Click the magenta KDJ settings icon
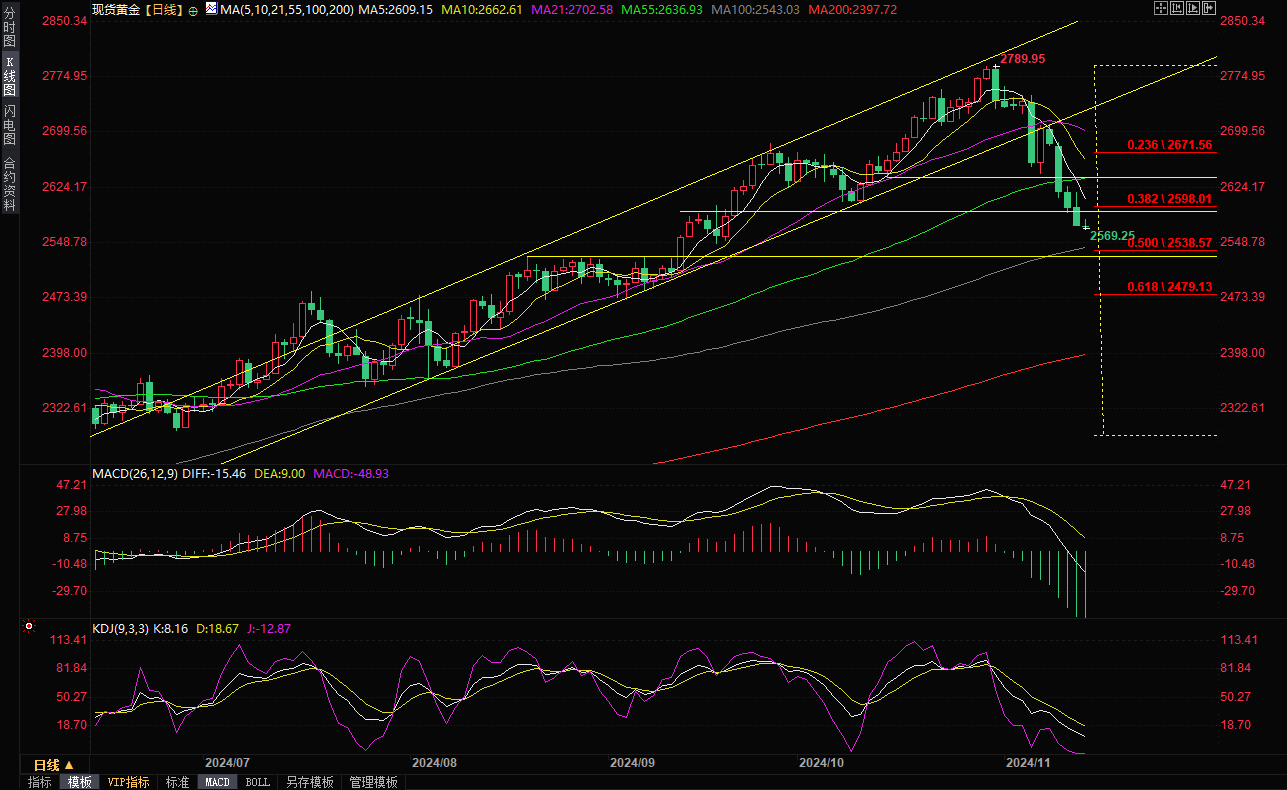The image size is (1287, 790). pos(28,628)
